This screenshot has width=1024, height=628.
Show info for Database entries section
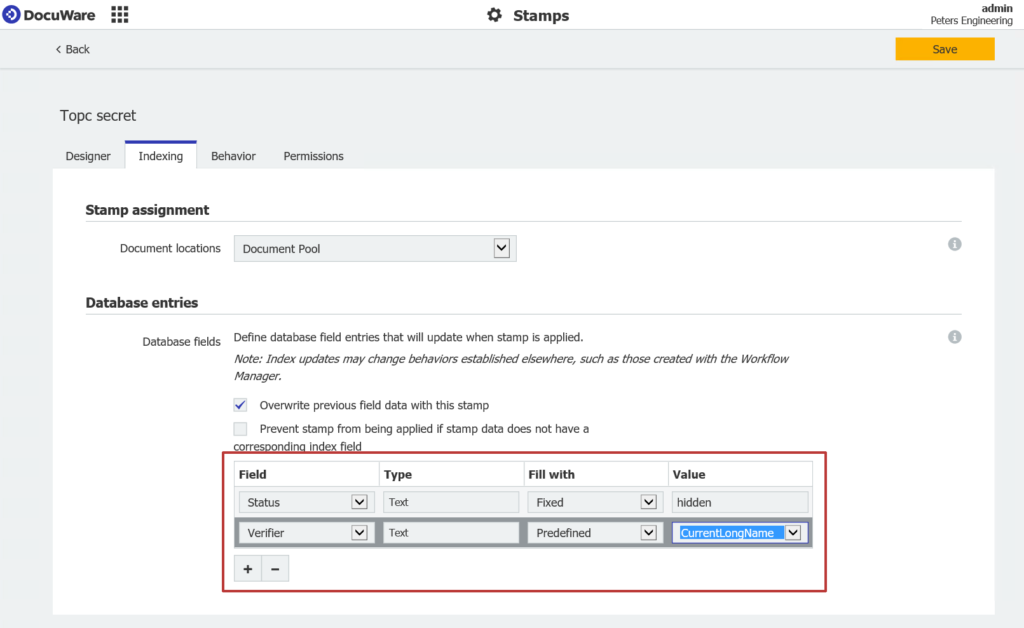click(x=954, y=337)
